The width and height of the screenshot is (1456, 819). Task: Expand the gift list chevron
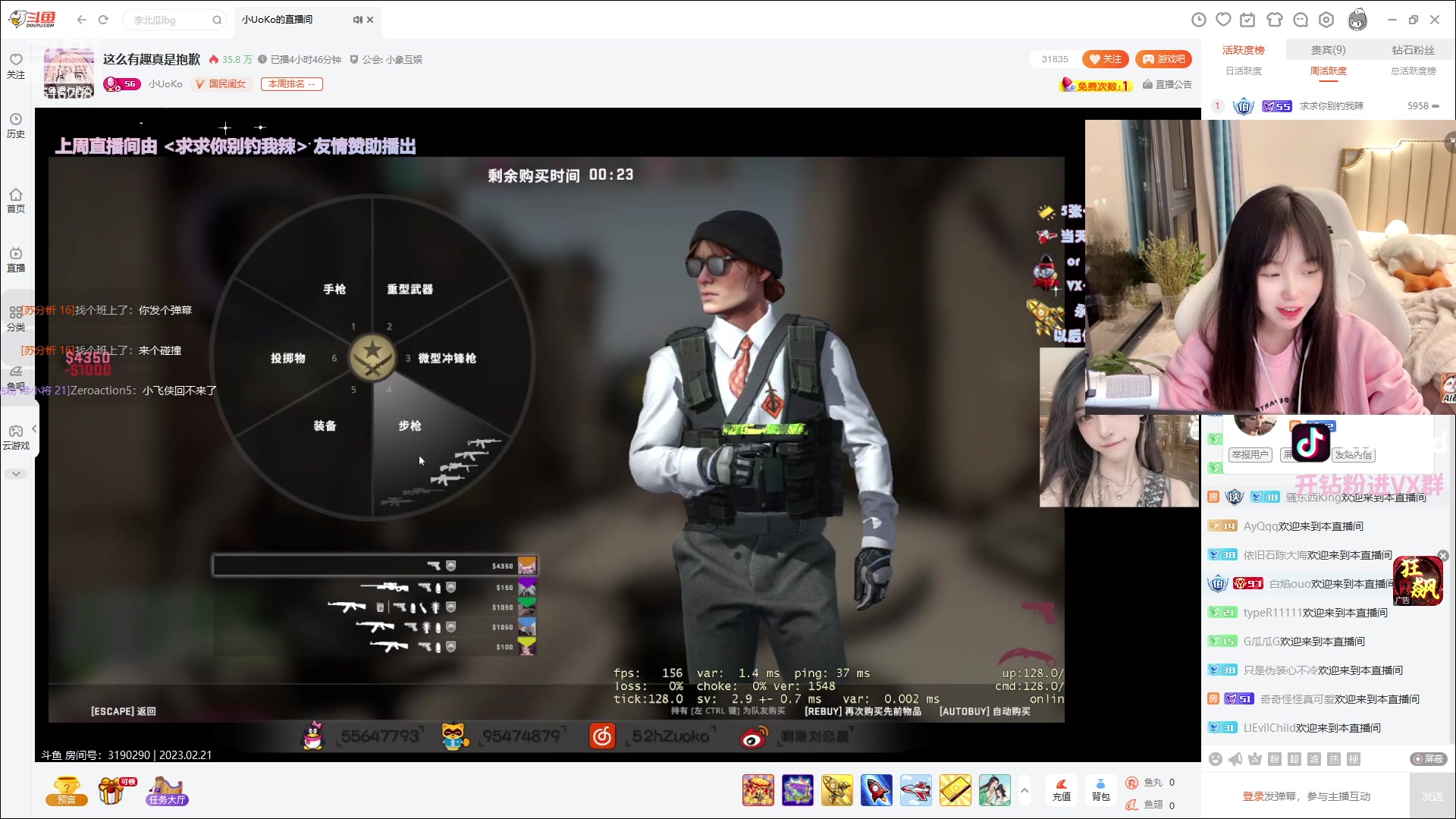coord(1025,790)
